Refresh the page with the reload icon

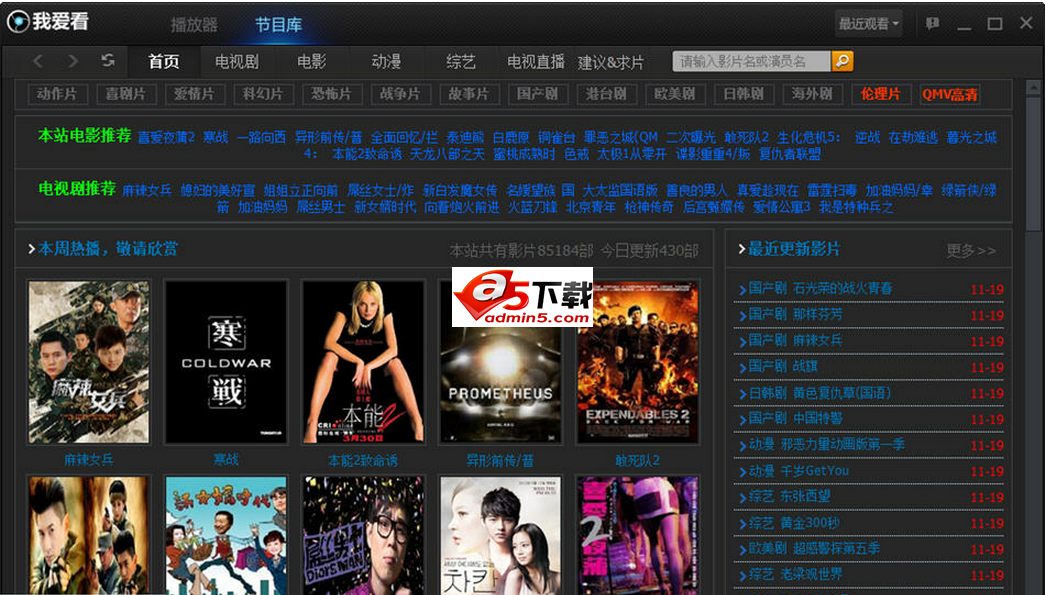pos(107,61)
